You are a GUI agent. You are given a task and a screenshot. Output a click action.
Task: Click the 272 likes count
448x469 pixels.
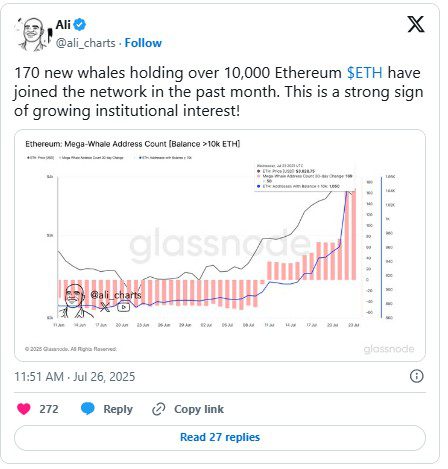pos(49,409)
